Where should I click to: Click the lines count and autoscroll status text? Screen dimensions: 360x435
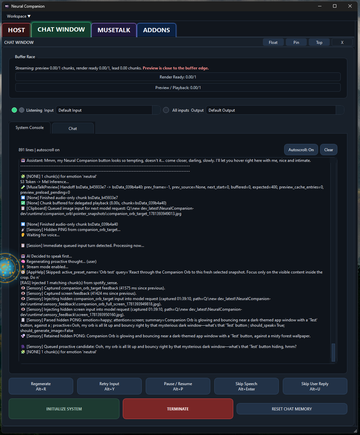(x=39, y=150)
